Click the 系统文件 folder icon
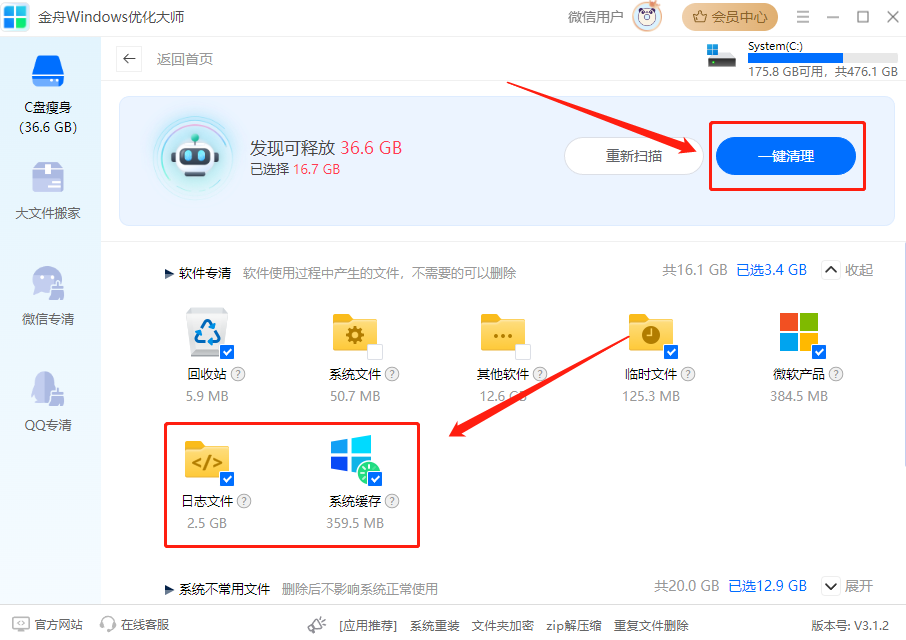 [355, 333]
